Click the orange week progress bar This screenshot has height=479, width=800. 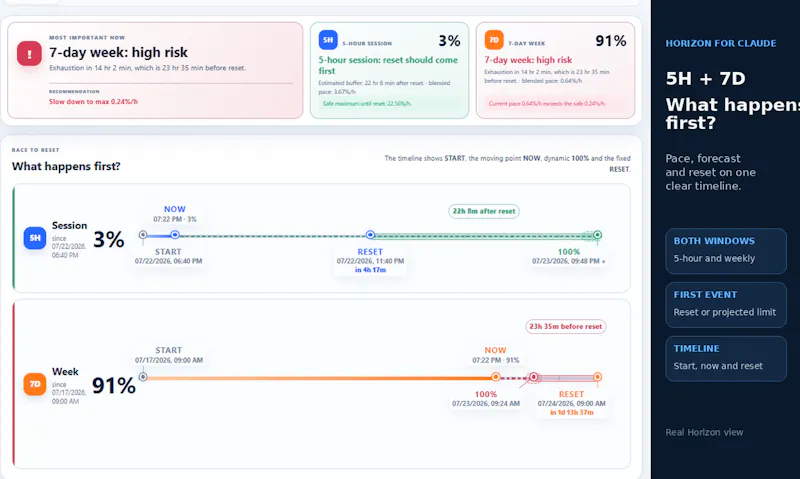(x=319, y=378)
